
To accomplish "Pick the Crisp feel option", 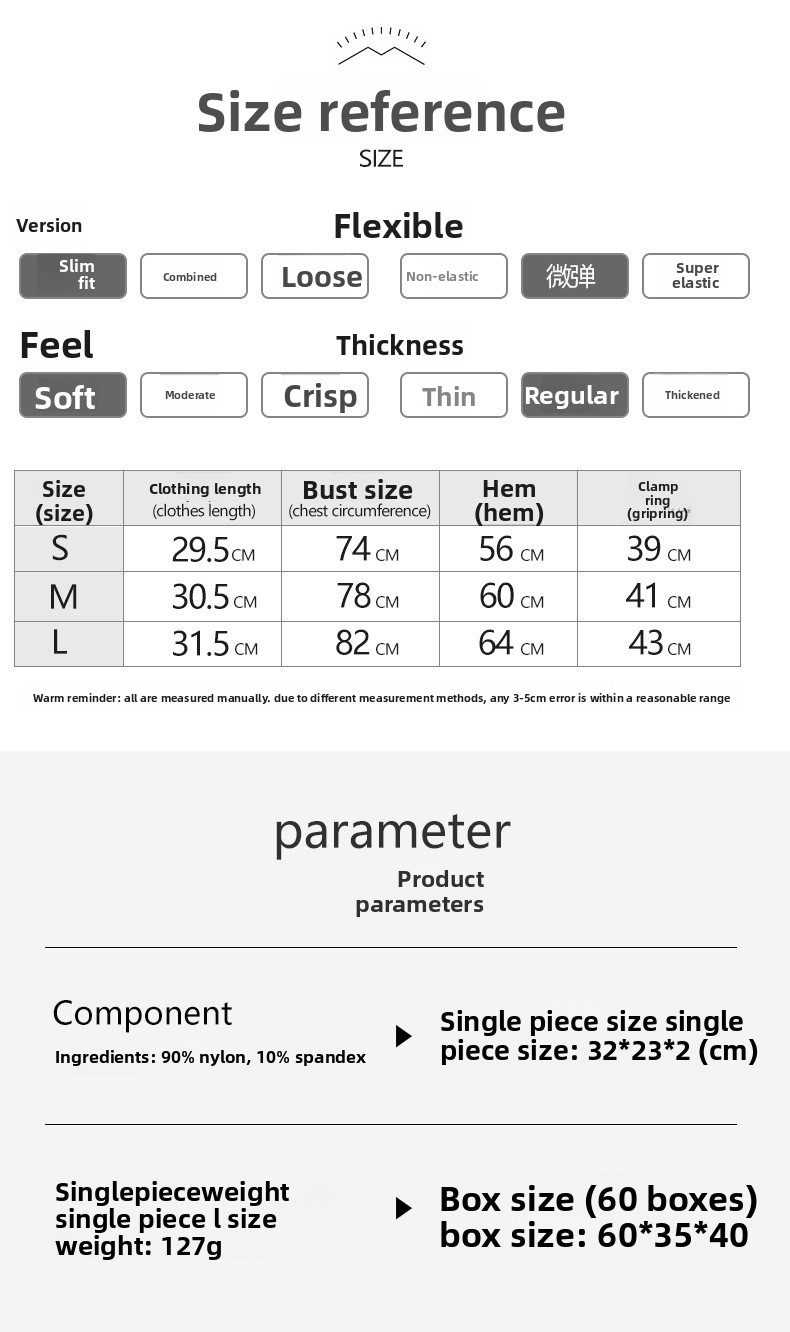I will pyautogui.click(x=315, y=395).
